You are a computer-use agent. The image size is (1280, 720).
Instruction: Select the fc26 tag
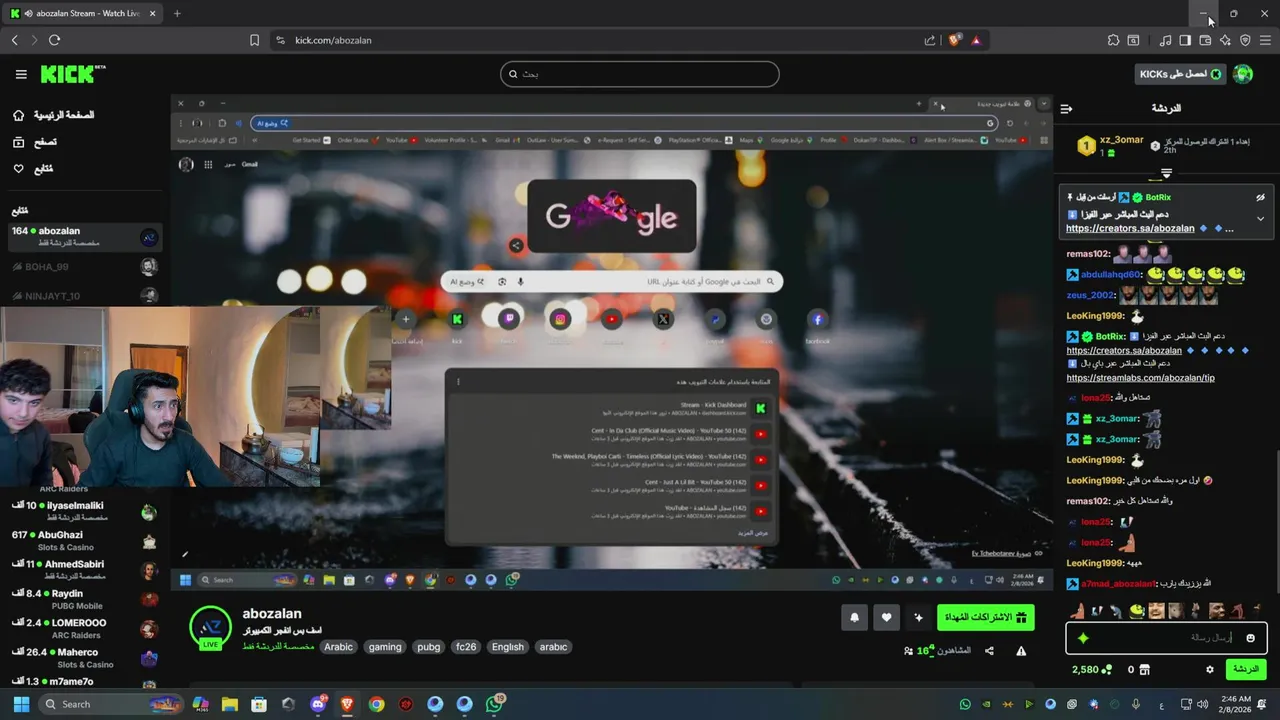click(x=466, y=647)
